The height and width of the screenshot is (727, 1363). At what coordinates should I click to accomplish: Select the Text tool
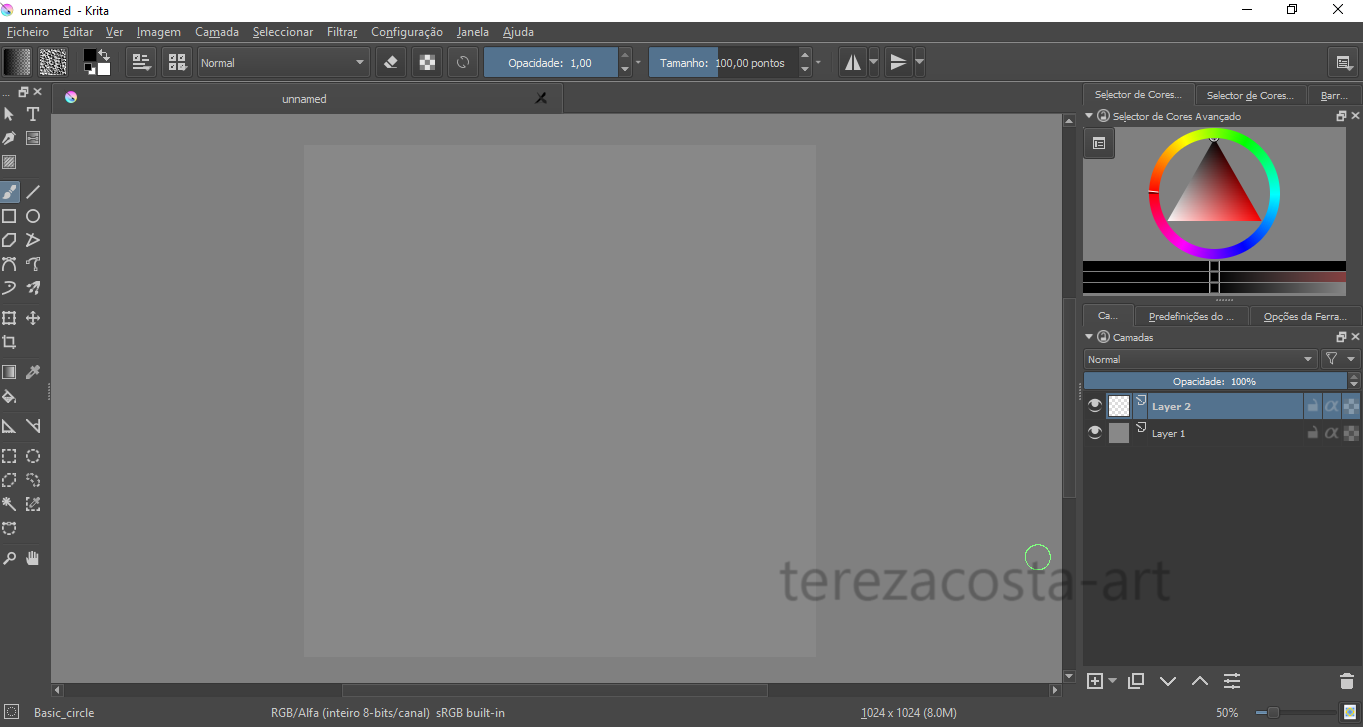[x=33, y=114]
